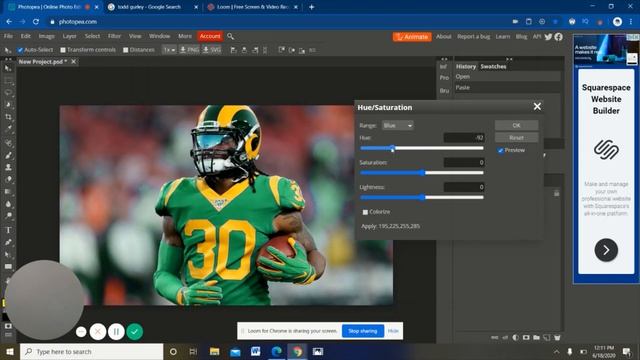This screenshot has width=640, height=360.
Task: Click the Account button
Action: point(210,36)
